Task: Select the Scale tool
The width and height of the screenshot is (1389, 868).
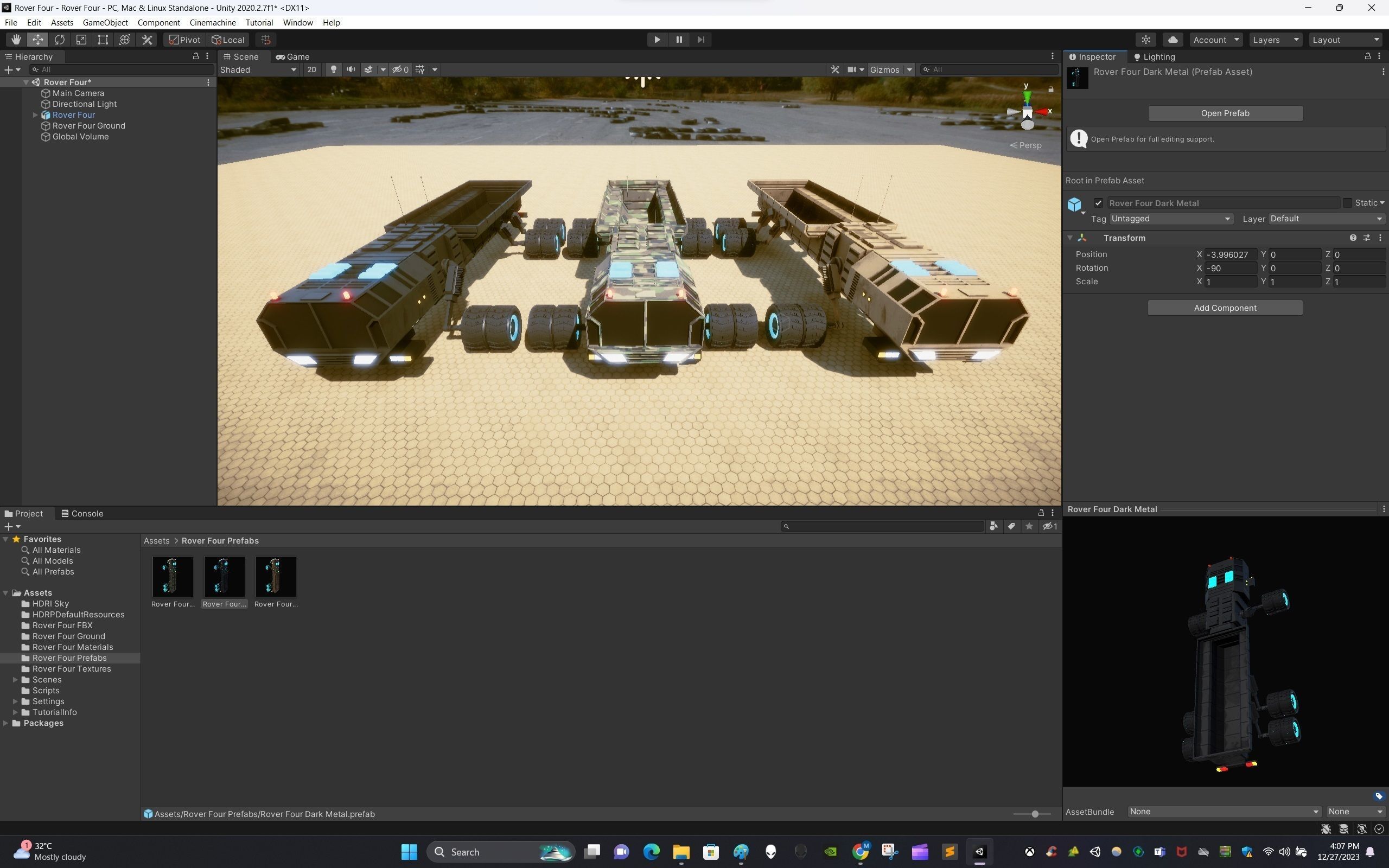Action: [x=81, y=40]
